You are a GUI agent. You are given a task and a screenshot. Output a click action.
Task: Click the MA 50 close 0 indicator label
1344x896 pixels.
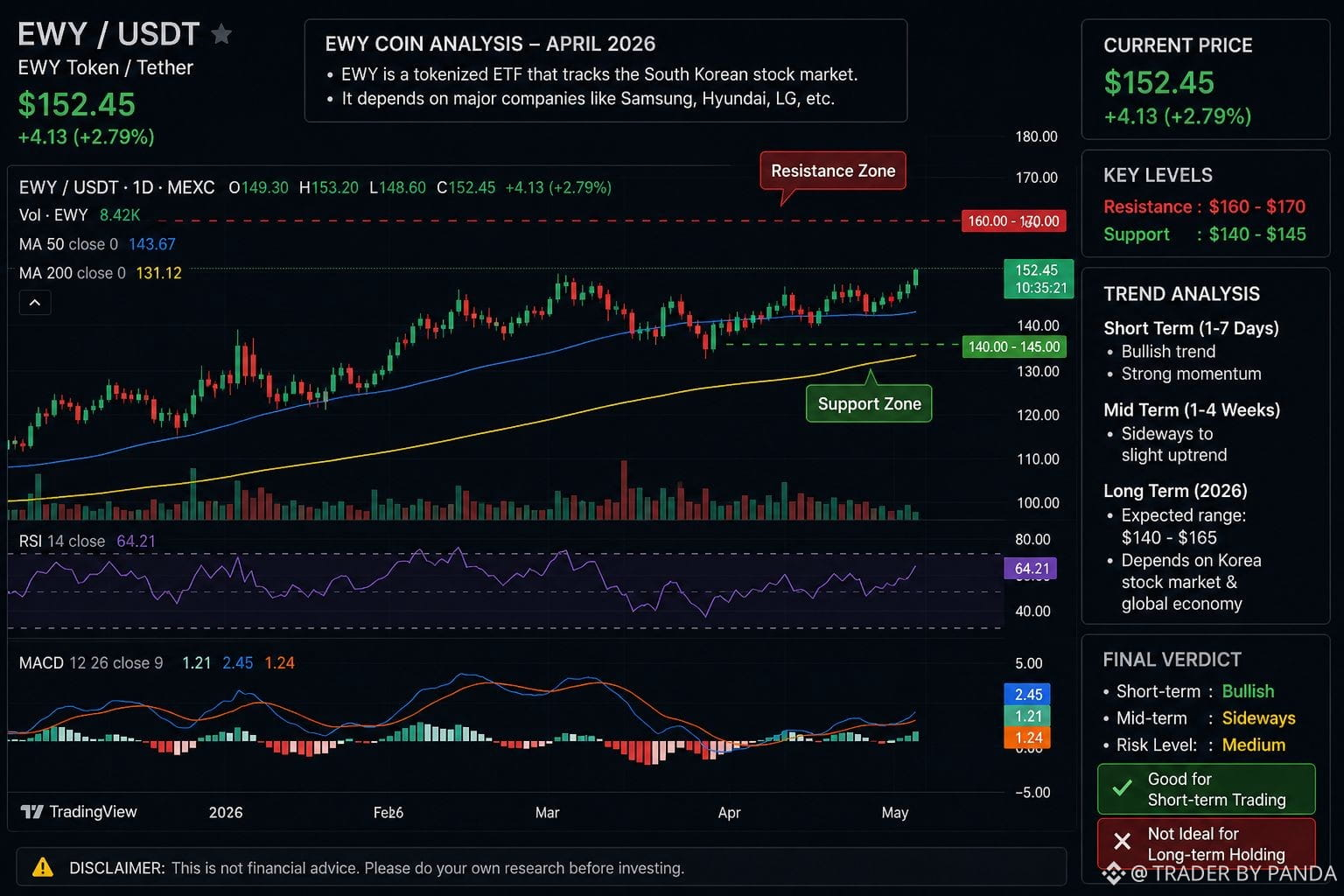tap(68, 244)
